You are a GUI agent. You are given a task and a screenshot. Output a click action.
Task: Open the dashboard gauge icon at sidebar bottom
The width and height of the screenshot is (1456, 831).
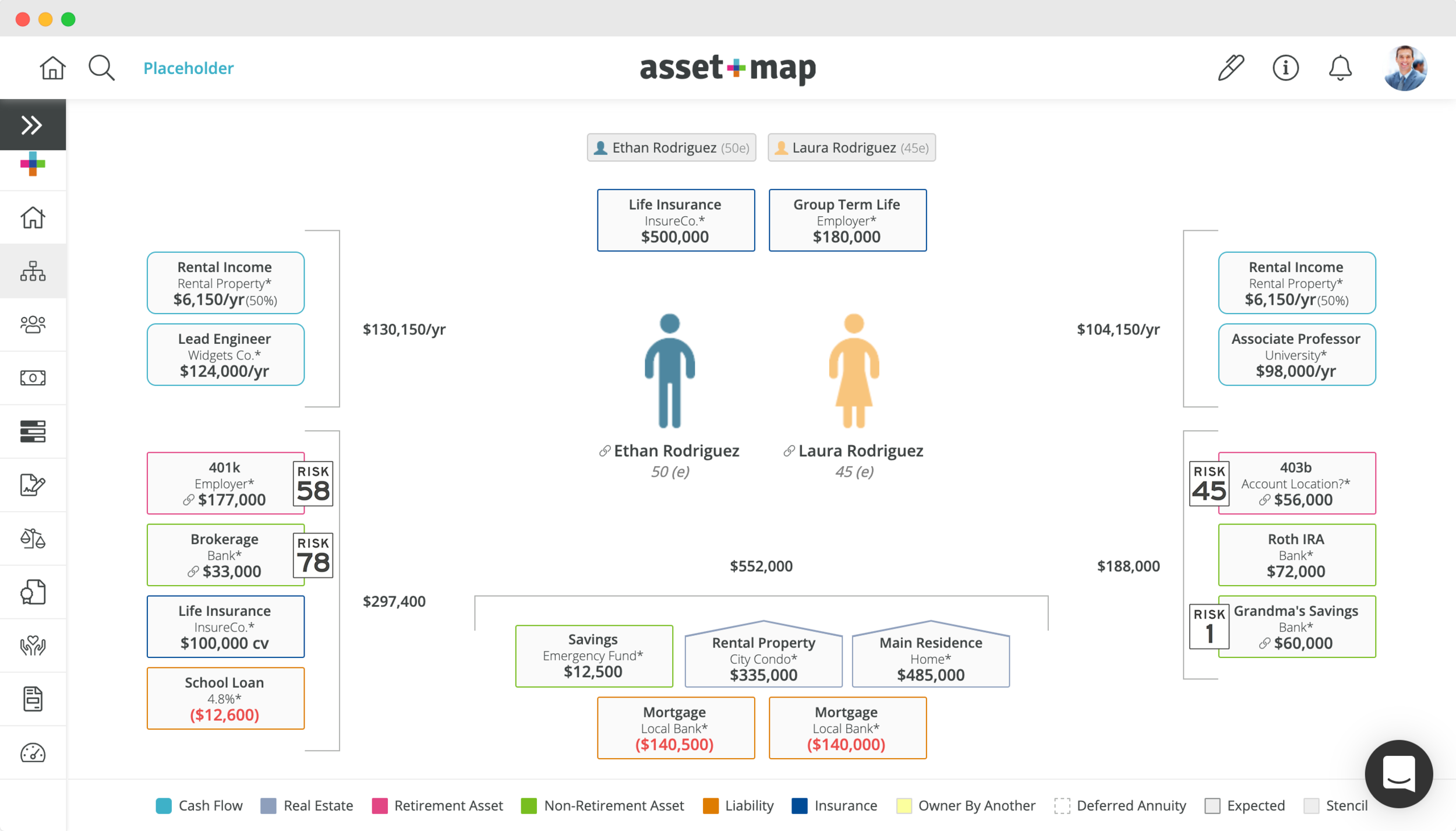point(33,752)
